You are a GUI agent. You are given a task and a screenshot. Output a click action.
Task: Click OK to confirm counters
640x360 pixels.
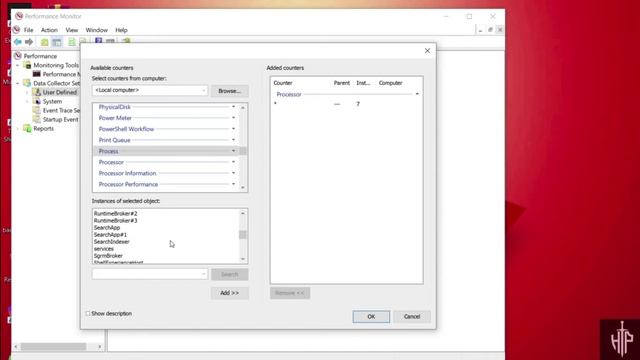coord(371,317)
